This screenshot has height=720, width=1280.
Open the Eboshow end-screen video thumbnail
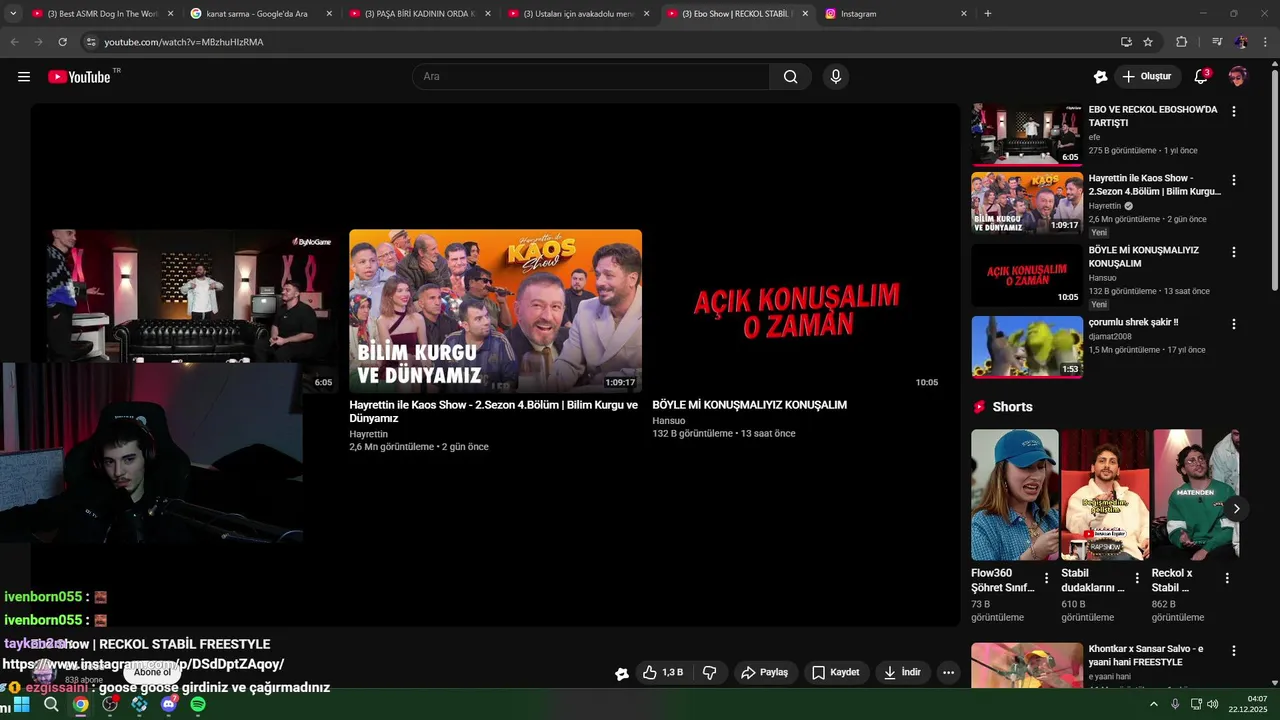click(190, 295)
